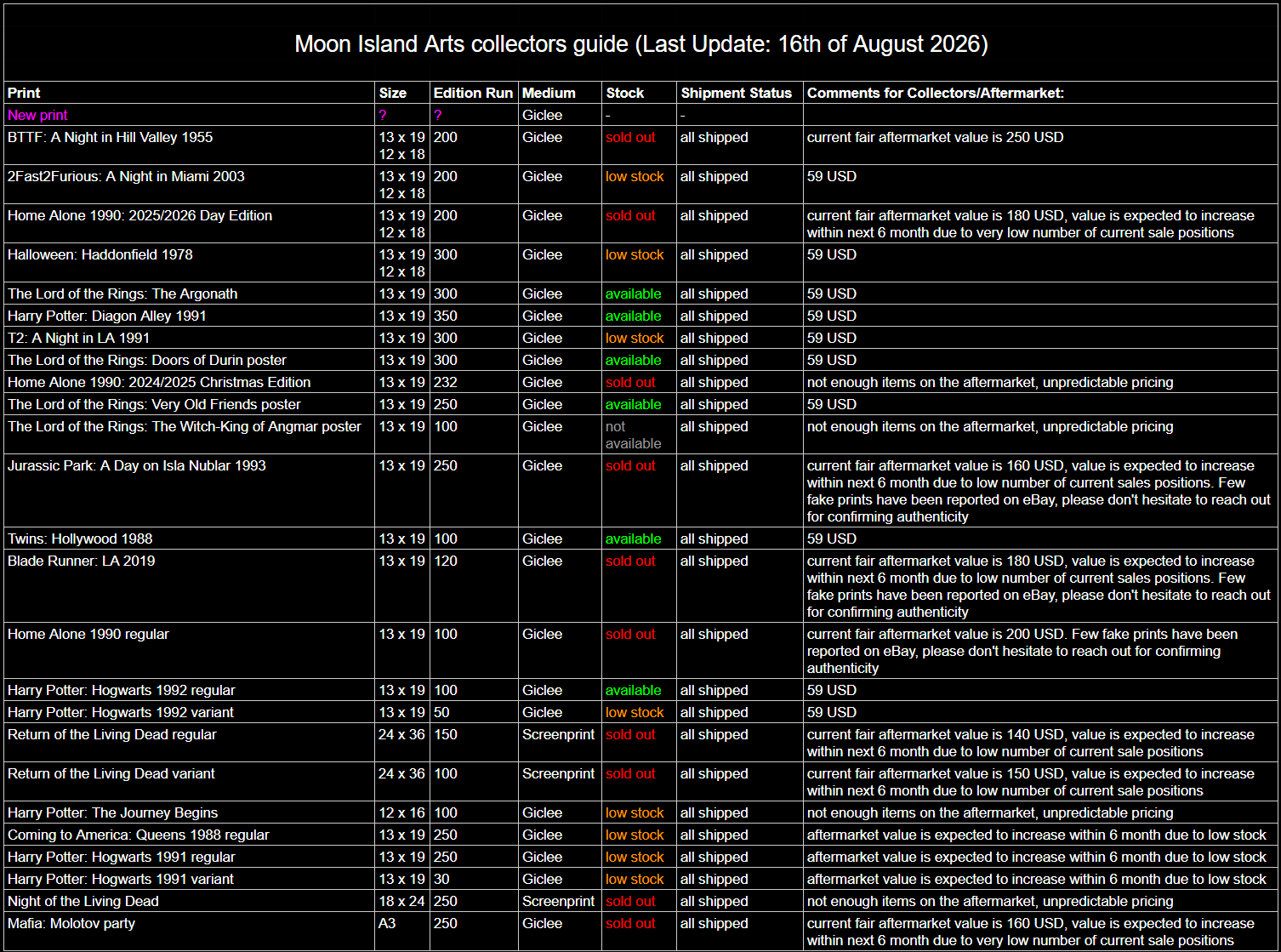Click Return of the Living Dead regular
The image size is (1281, 952).
point(111,734)
